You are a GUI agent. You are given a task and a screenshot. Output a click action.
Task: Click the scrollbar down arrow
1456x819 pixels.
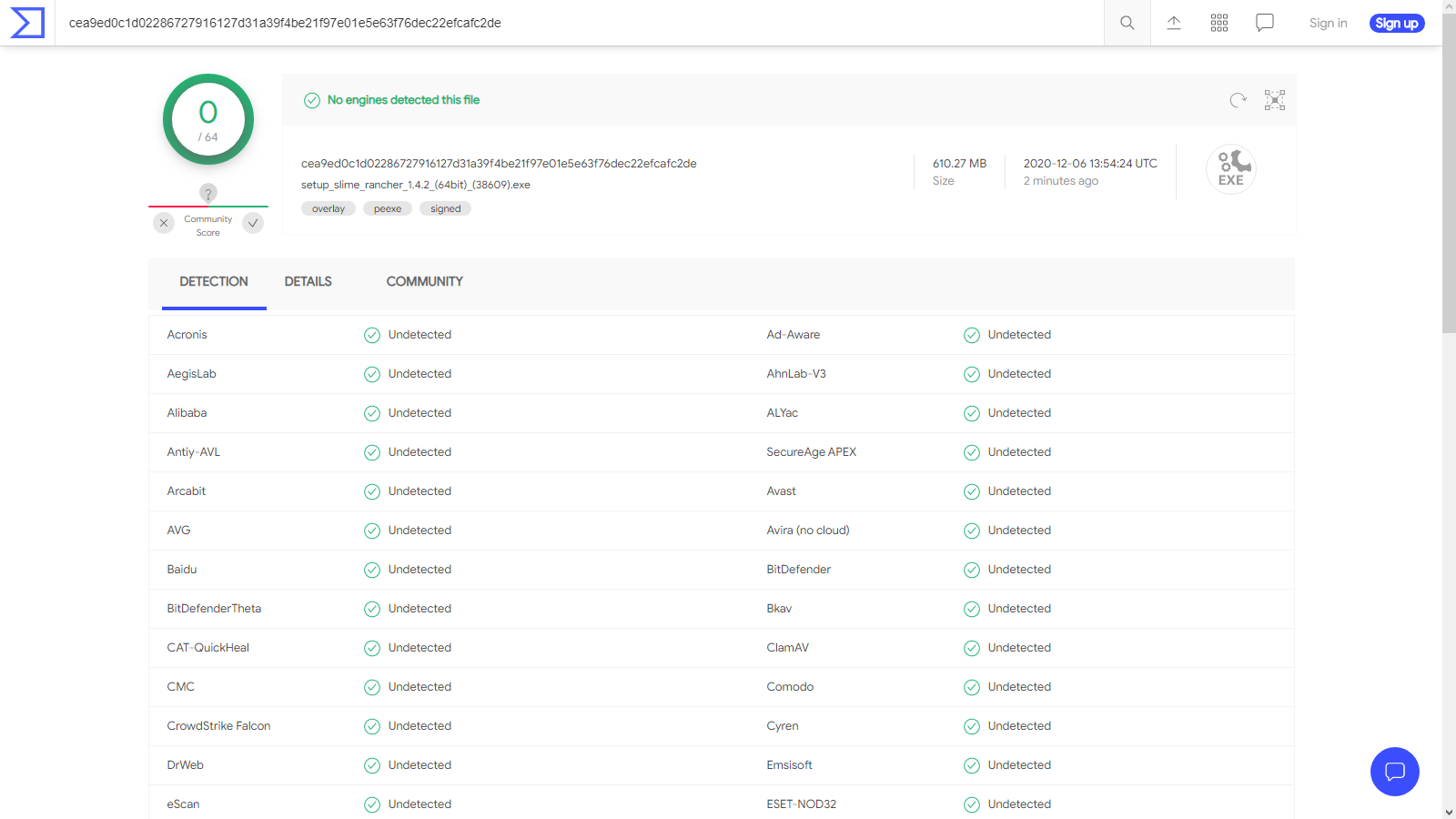[1449, 812]
